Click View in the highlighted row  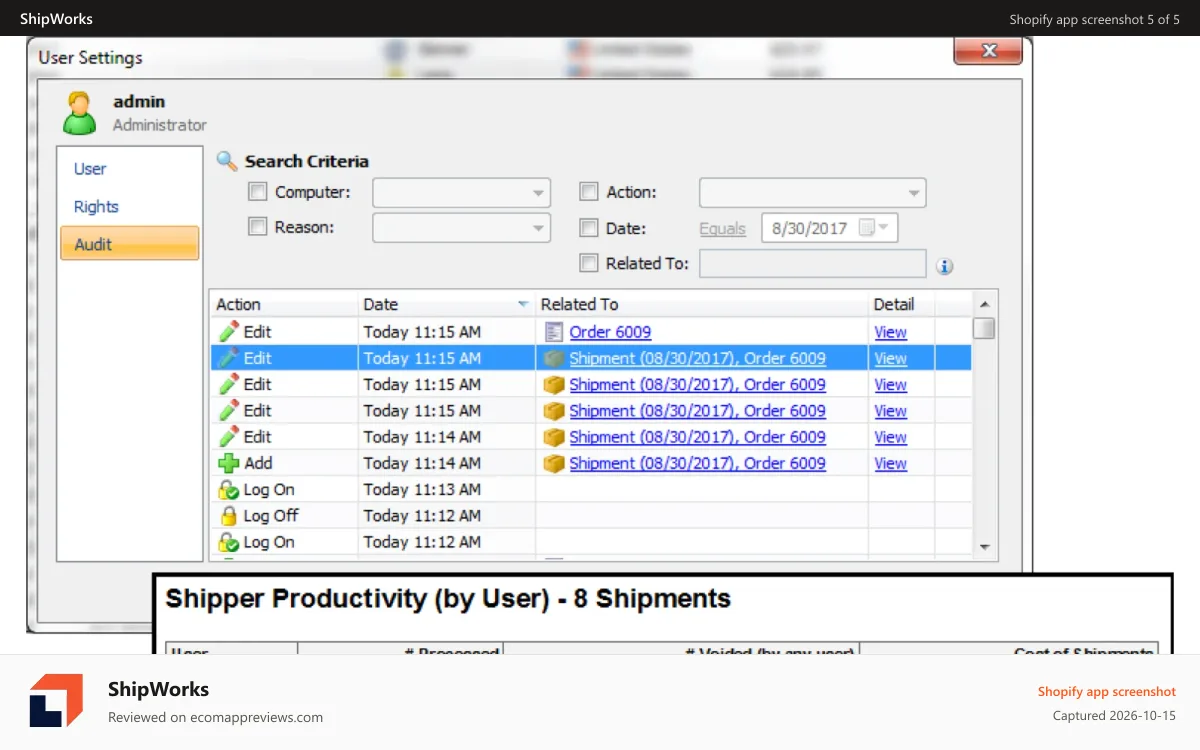(x=890, y=358)
